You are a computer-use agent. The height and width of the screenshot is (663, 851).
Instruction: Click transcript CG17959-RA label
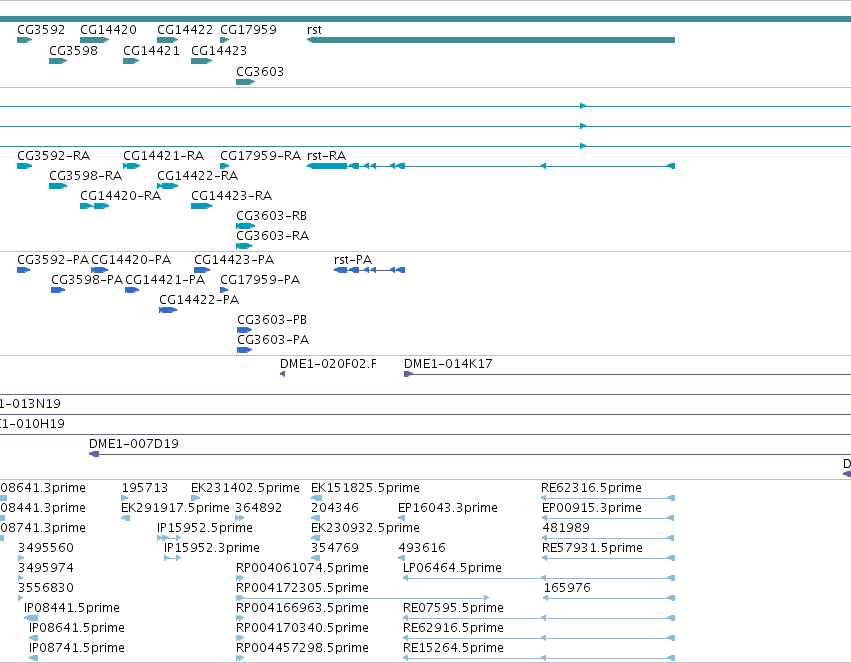[261, 156]
